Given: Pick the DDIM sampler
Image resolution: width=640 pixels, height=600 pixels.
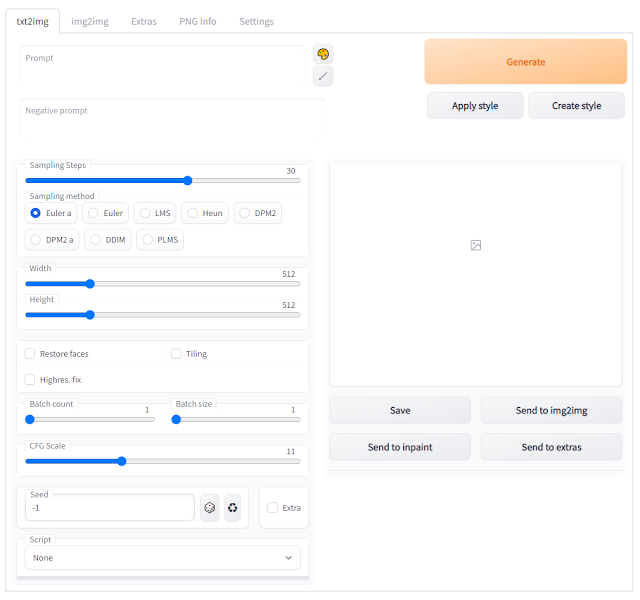Looking at the screenshot, I should tap(108, 240).
